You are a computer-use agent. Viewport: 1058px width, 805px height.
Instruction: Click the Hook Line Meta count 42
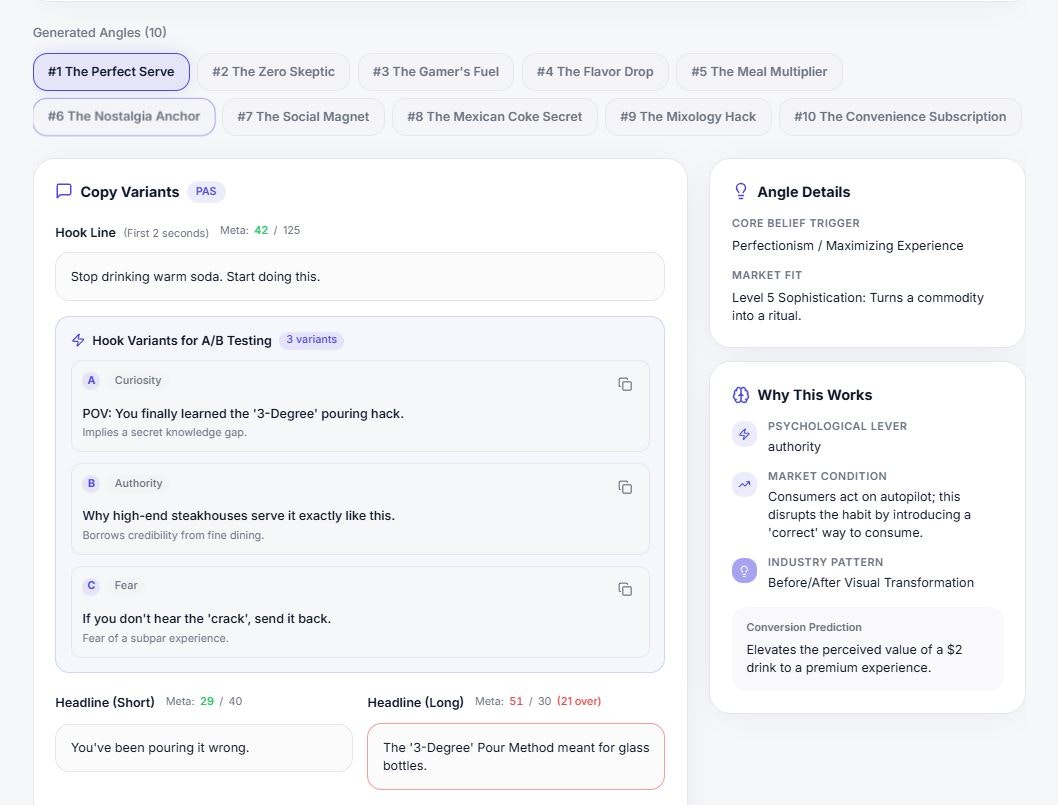point(261,230)
